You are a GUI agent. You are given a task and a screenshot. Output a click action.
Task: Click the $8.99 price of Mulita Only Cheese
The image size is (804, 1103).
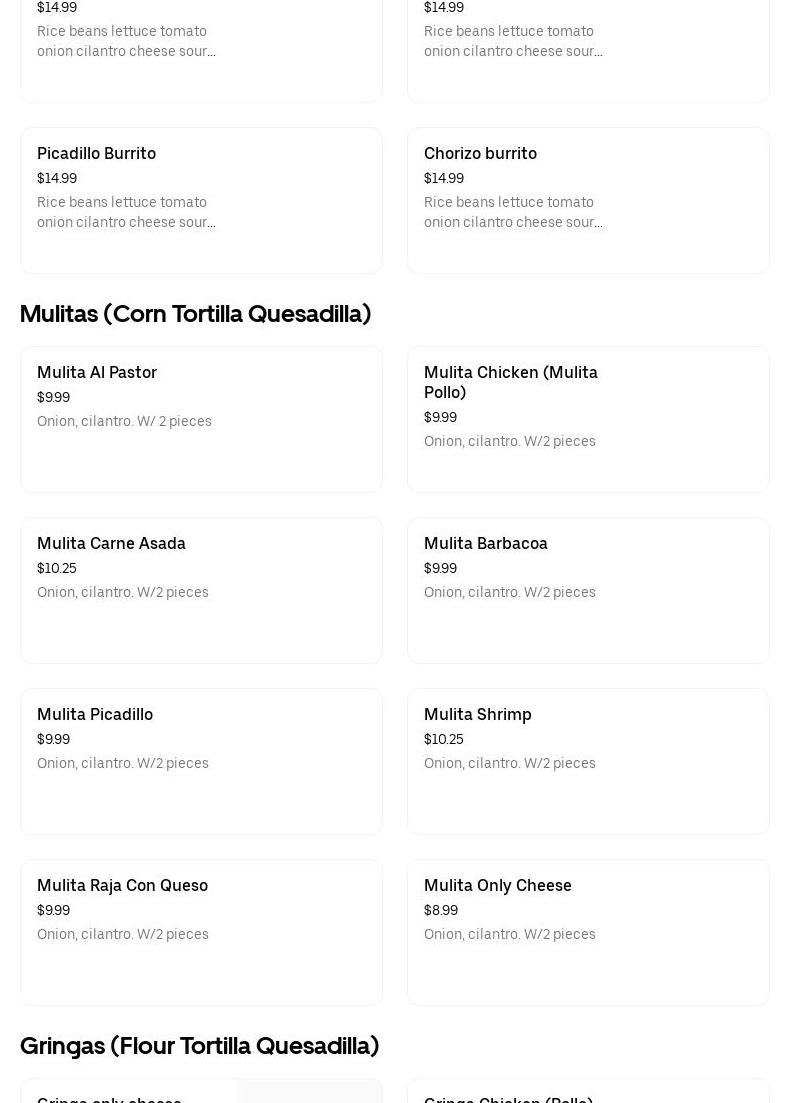(x=441, y=911)
